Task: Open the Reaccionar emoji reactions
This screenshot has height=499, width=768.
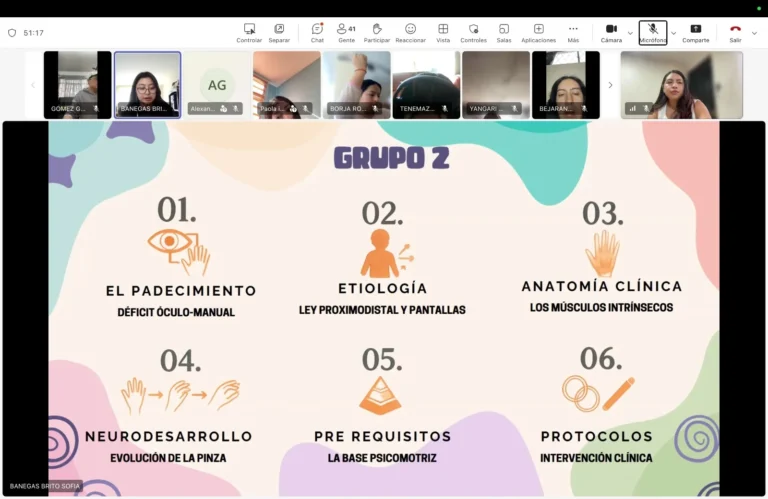Action: click(x=410, y=32)
